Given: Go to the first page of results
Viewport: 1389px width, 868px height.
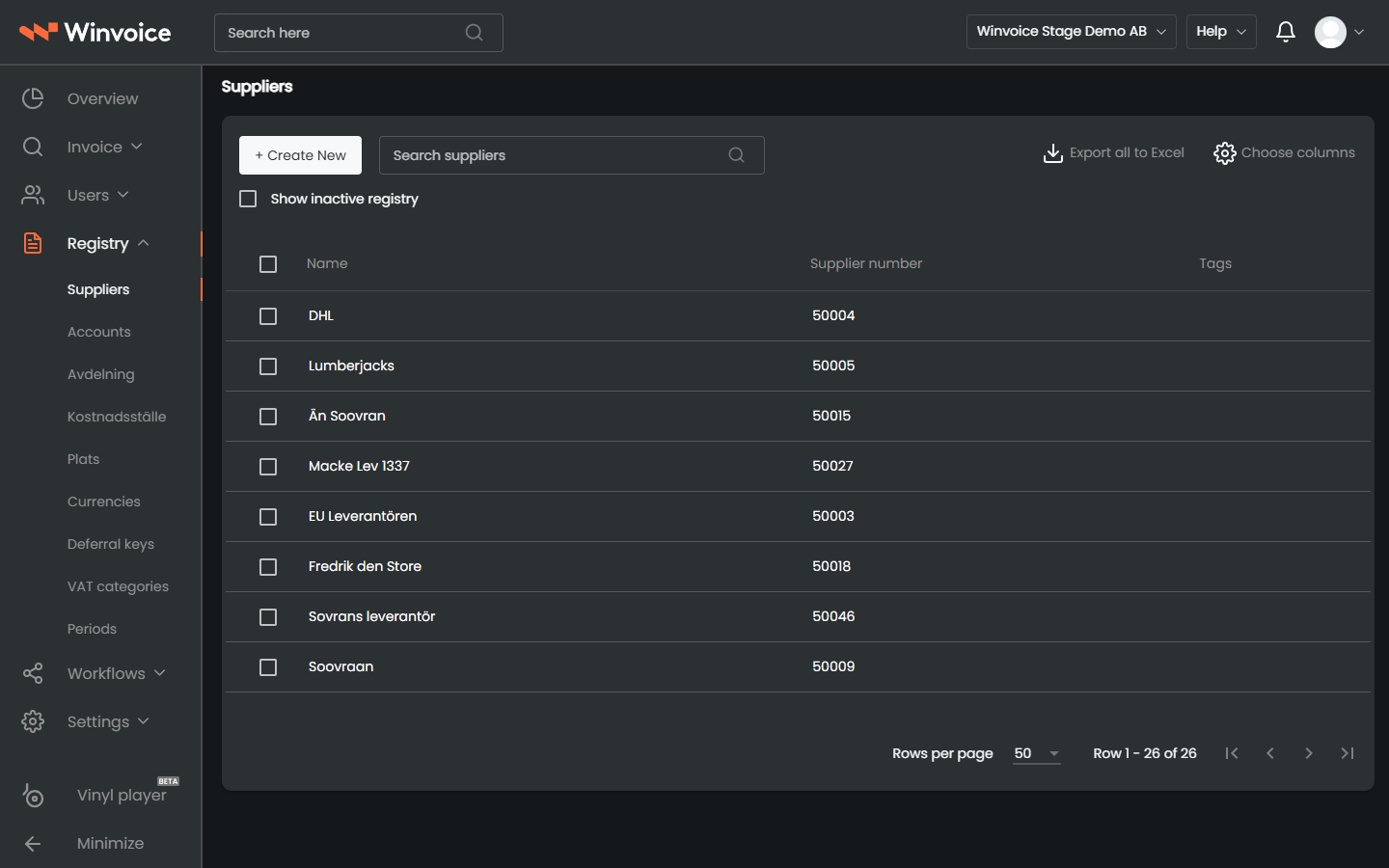Looking at the screenshot, I should (x=1232, y=753).
